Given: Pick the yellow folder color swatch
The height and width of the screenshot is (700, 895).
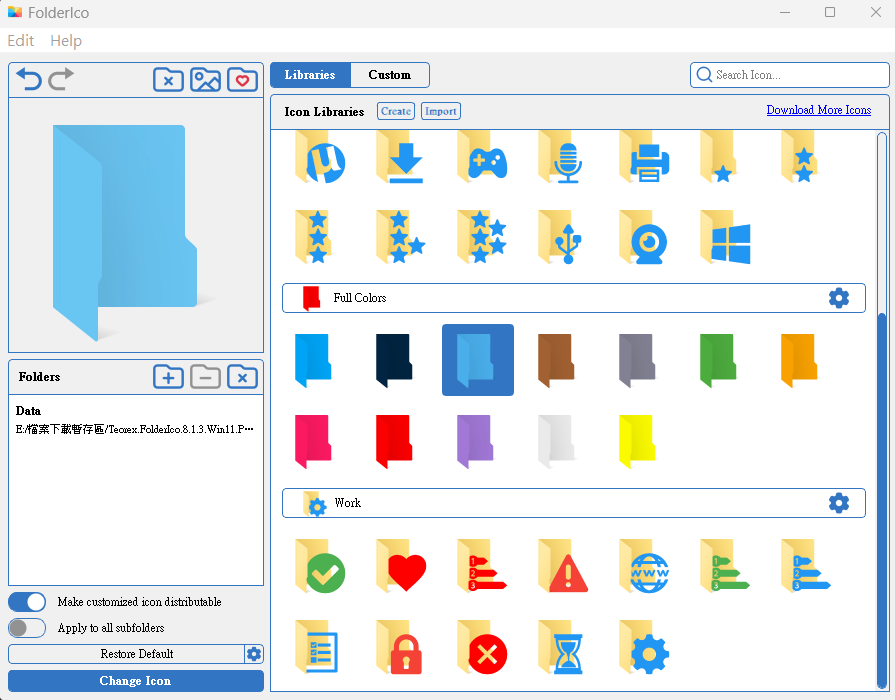Looking at the screenshot, I should (x=636, y=441).
